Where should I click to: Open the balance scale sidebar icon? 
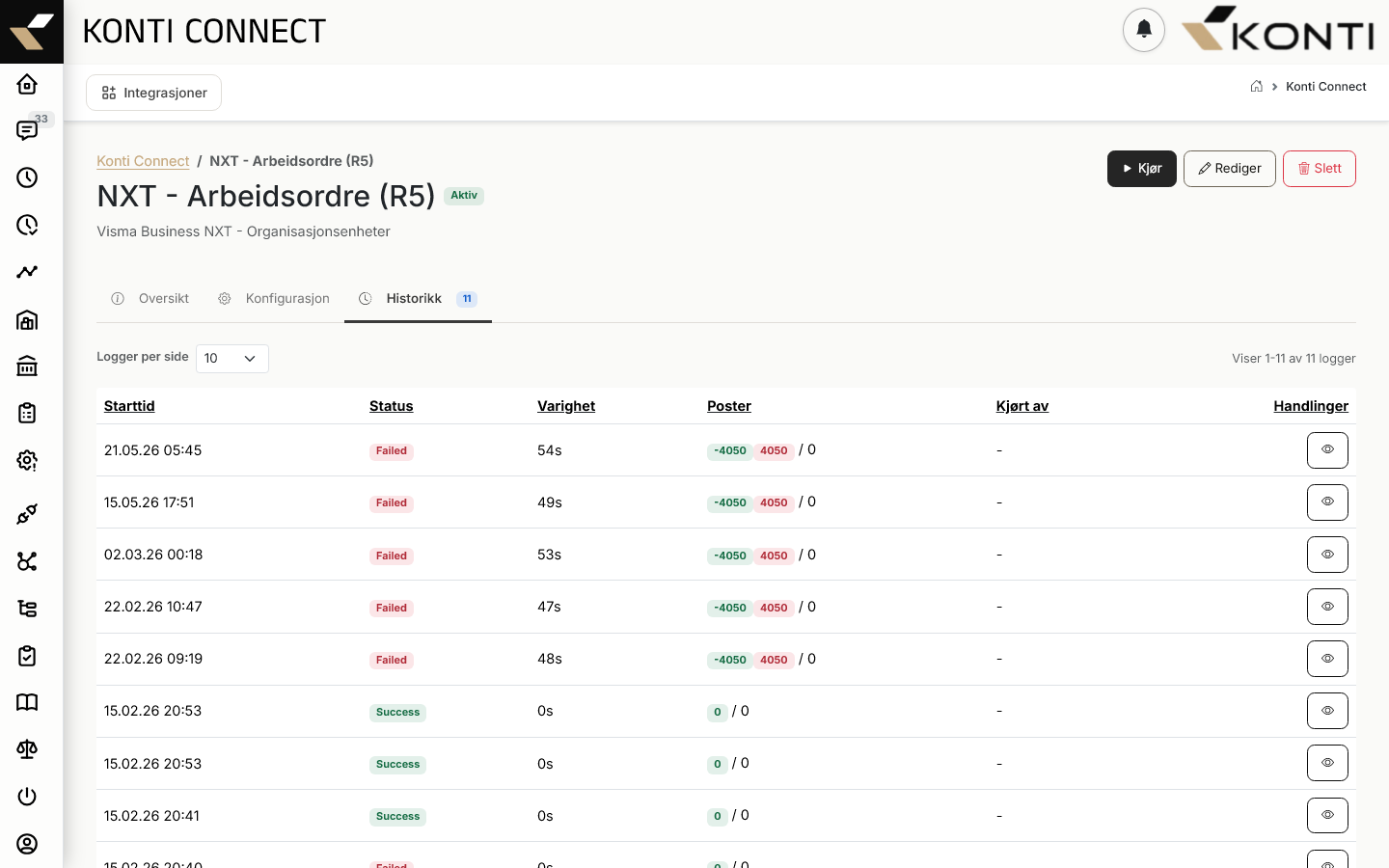(27, 749)
